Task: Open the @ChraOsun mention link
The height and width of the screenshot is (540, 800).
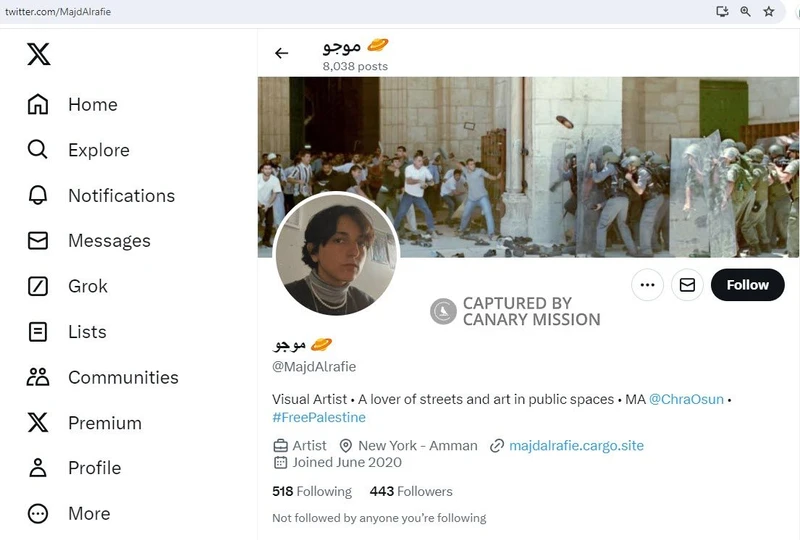Action: coord(686,399)
